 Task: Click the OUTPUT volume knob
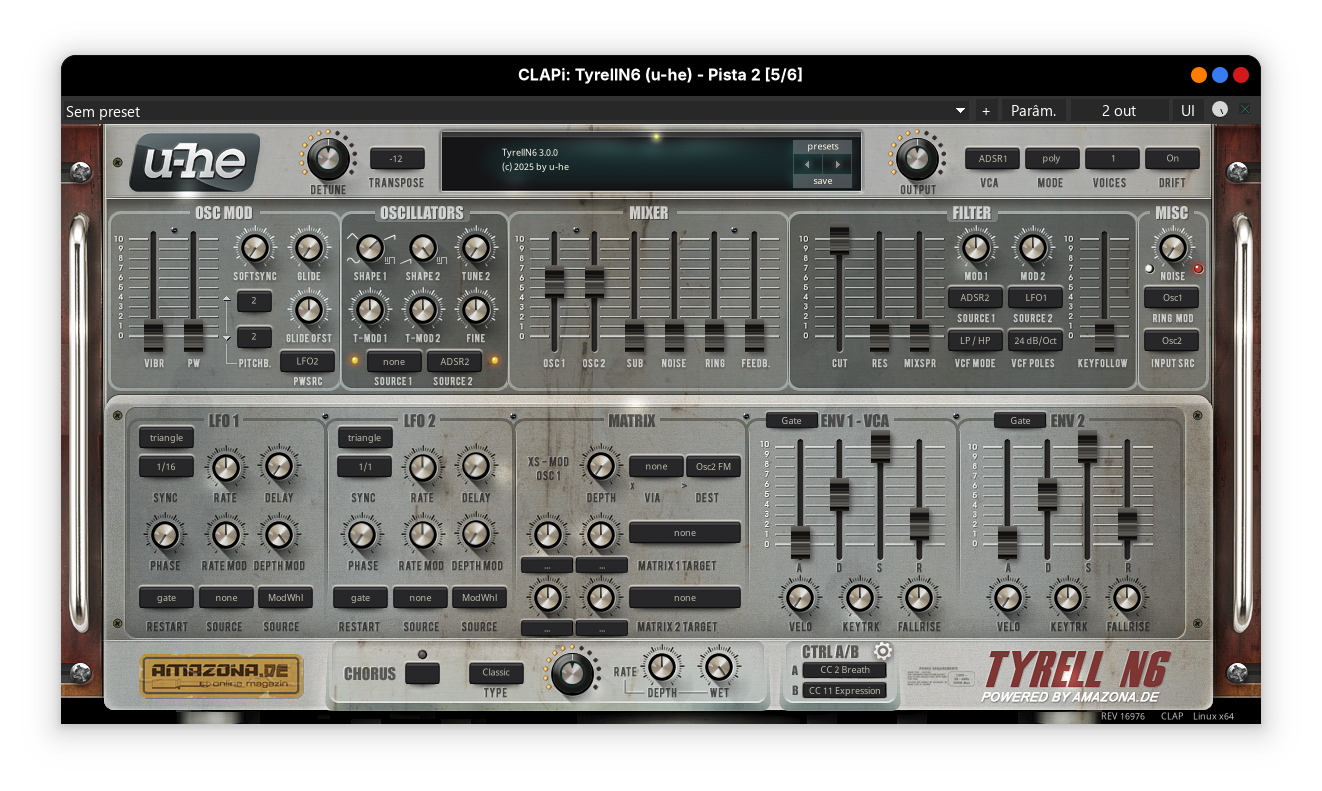917,158
